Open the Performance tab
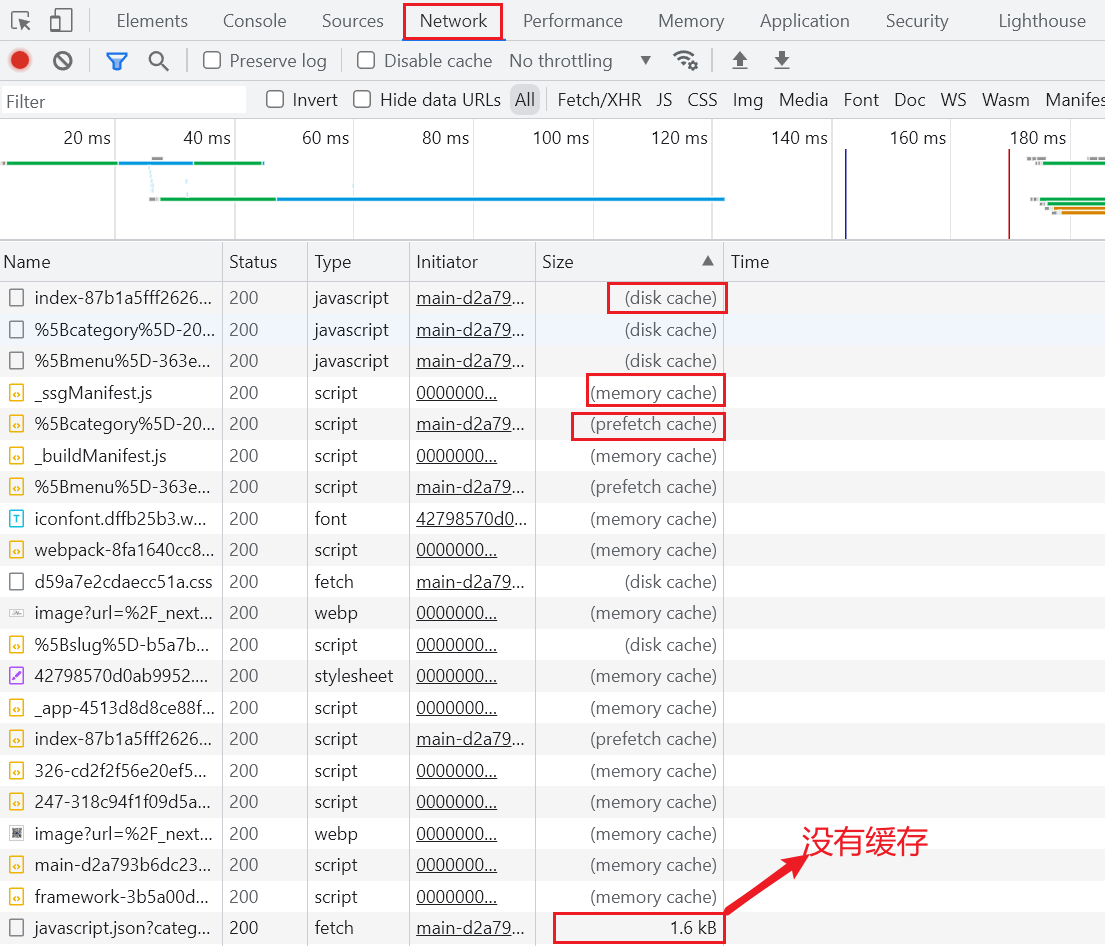1105x946 pixels. tap(572, 21)
